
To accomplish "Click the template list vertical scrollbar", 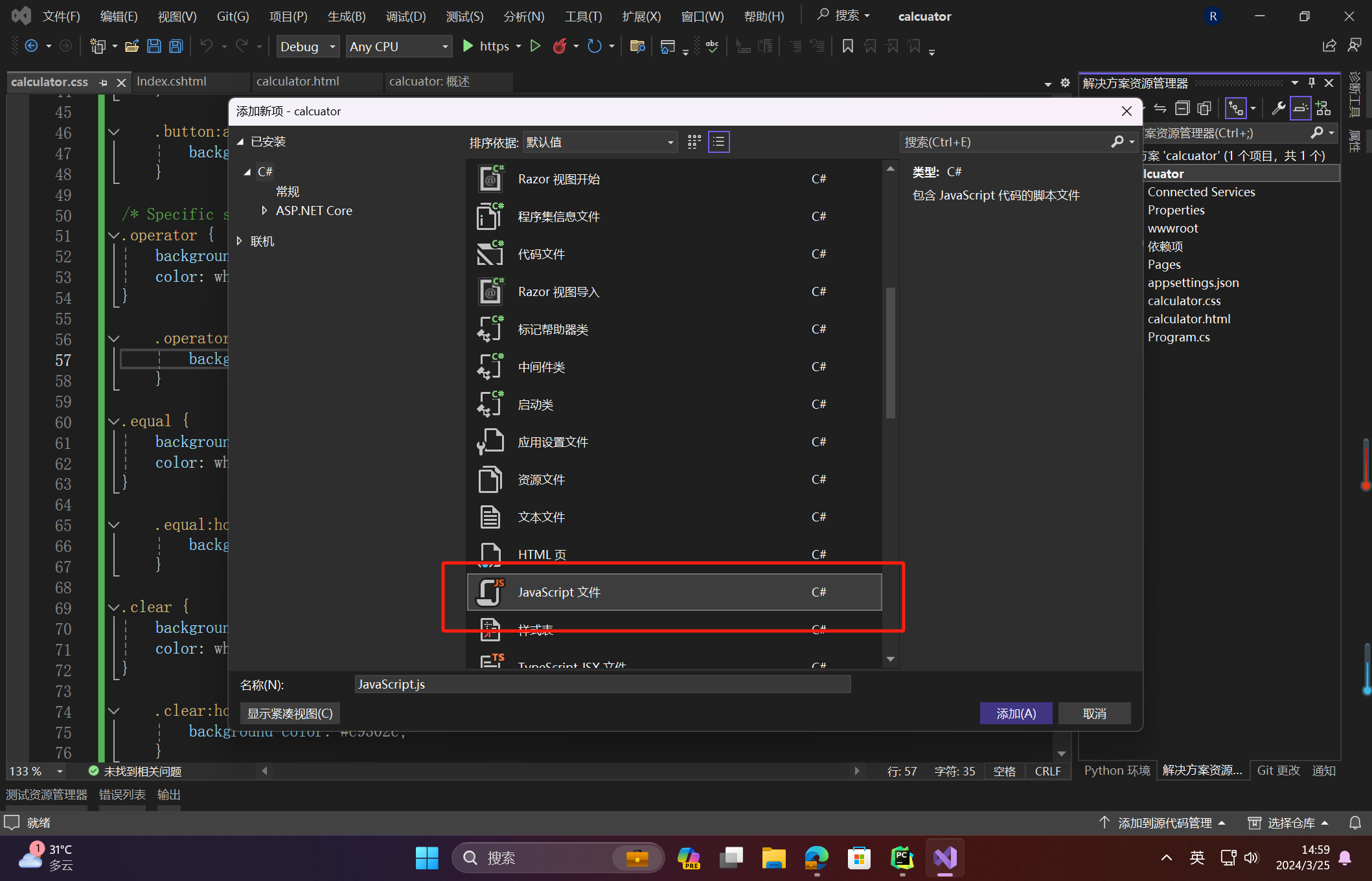I will pos(891,353).
